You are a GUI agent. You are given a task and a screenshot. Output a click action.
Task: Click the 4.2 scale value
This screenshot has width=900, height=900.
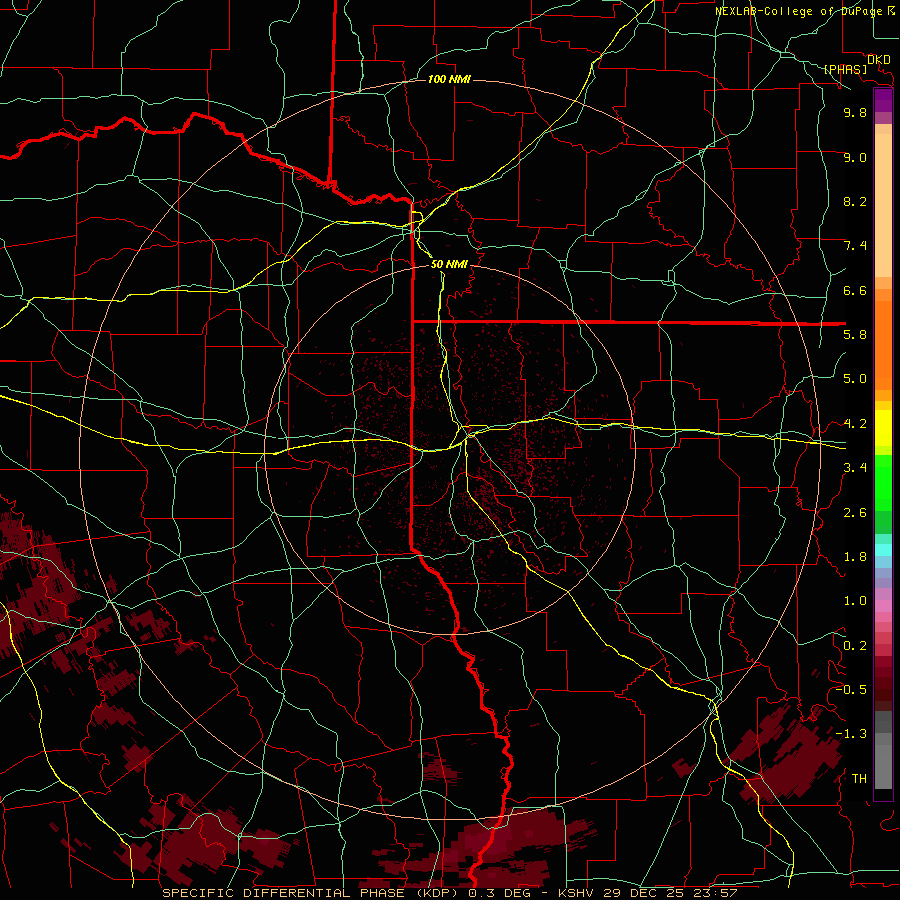click(855, 424)
